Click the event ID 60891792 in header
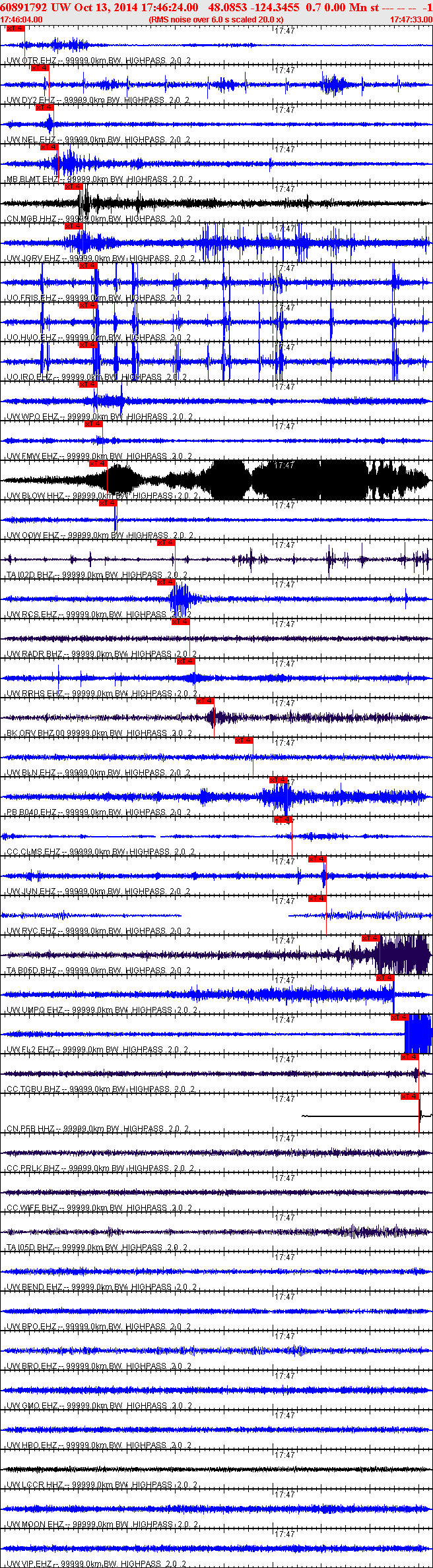Viewport: 433px width, 1568px height. pyautogui.click(x=23, y=7)
